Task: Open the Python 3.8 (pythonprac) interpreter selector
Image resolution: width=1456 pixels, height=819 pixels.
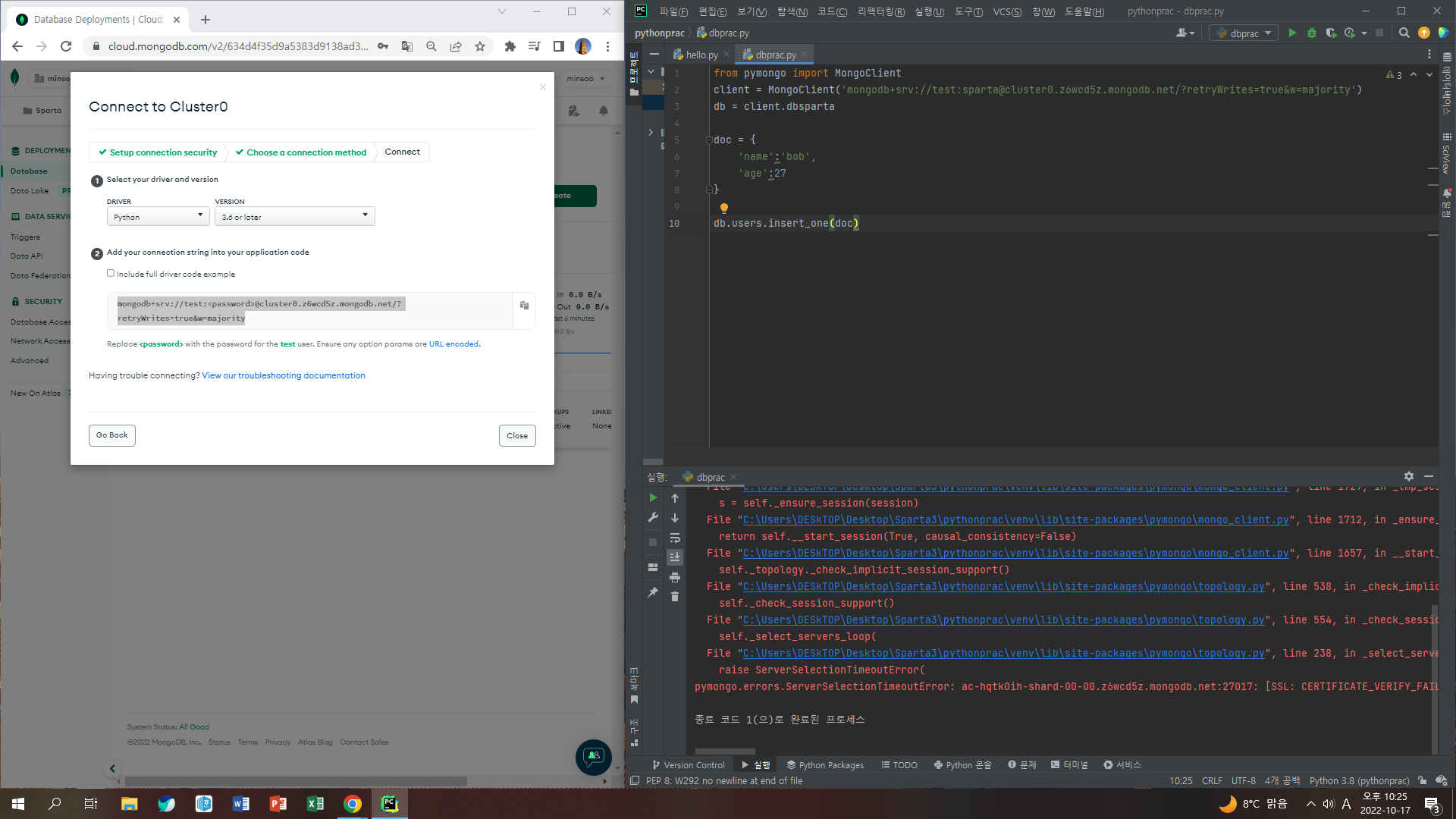Action: (1359, 781)
